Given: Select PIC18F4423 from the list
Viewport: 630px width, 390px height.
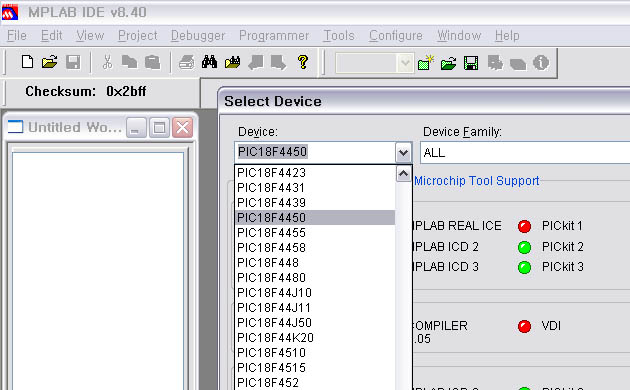Looking at the screenshot, I should coord(315,173).
